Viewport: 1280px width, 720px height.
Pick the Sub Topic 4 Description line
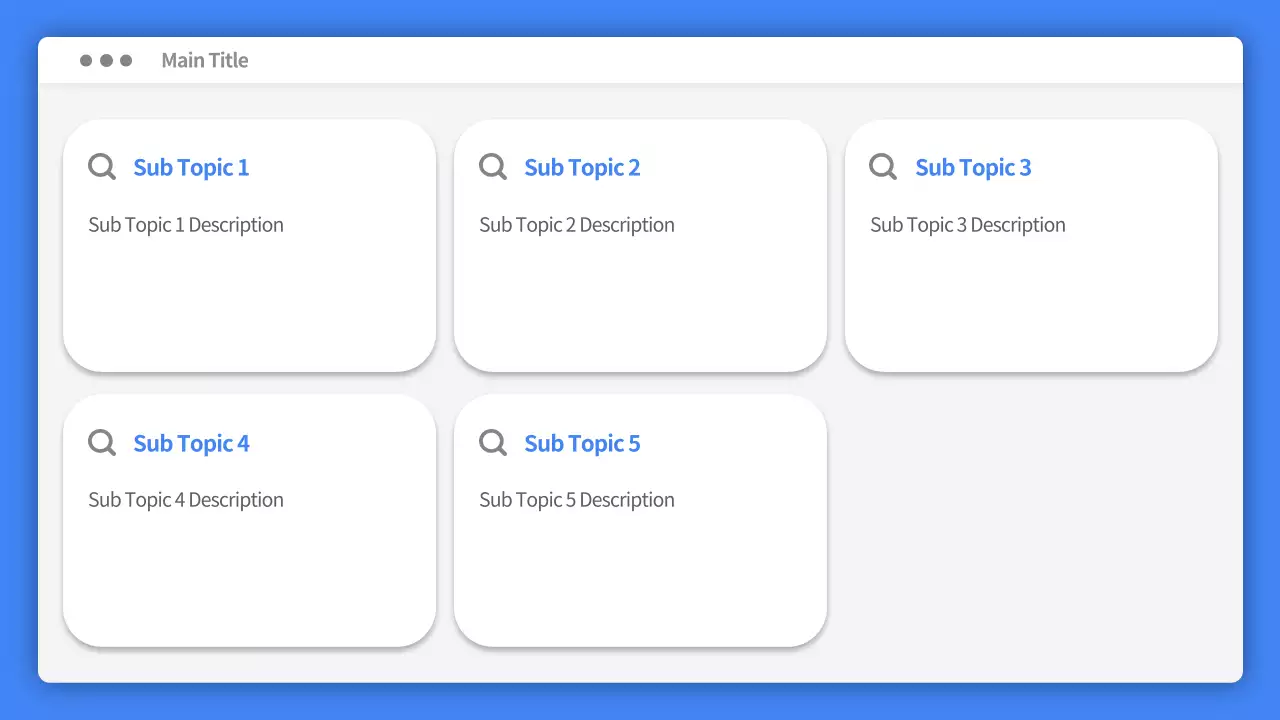[186, 500]
